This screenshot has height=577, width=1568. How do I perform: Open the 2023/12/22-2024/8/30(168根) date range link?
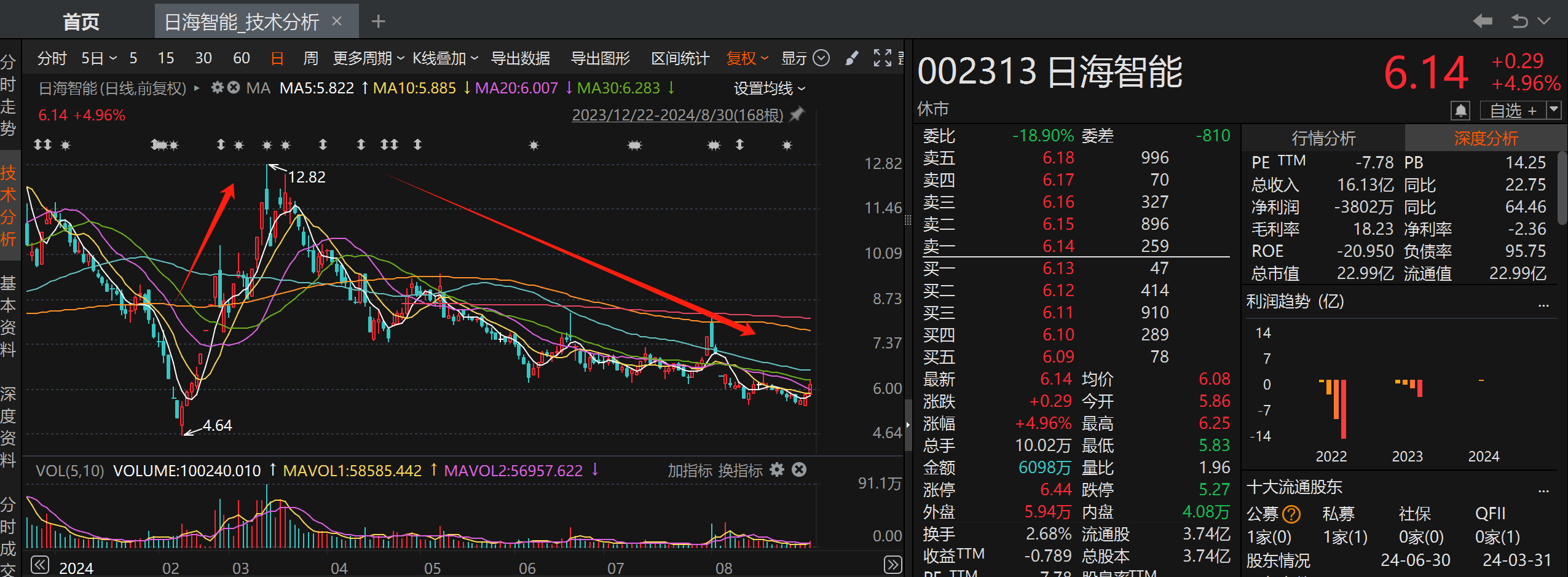[677, 115]
